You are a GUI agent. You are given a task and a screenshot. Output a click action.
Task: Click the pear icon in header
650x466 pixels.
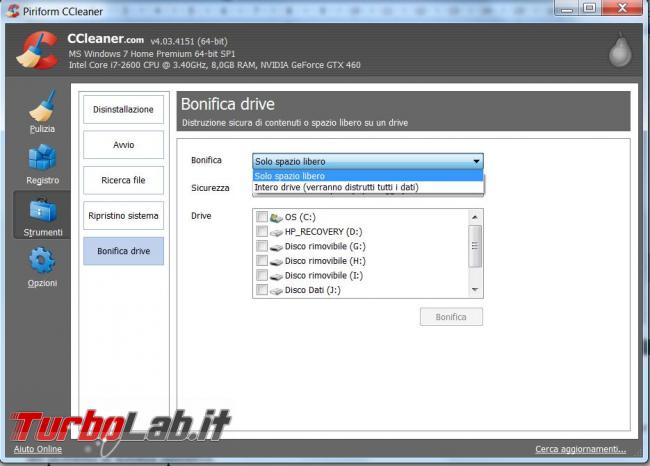point(620,50)
